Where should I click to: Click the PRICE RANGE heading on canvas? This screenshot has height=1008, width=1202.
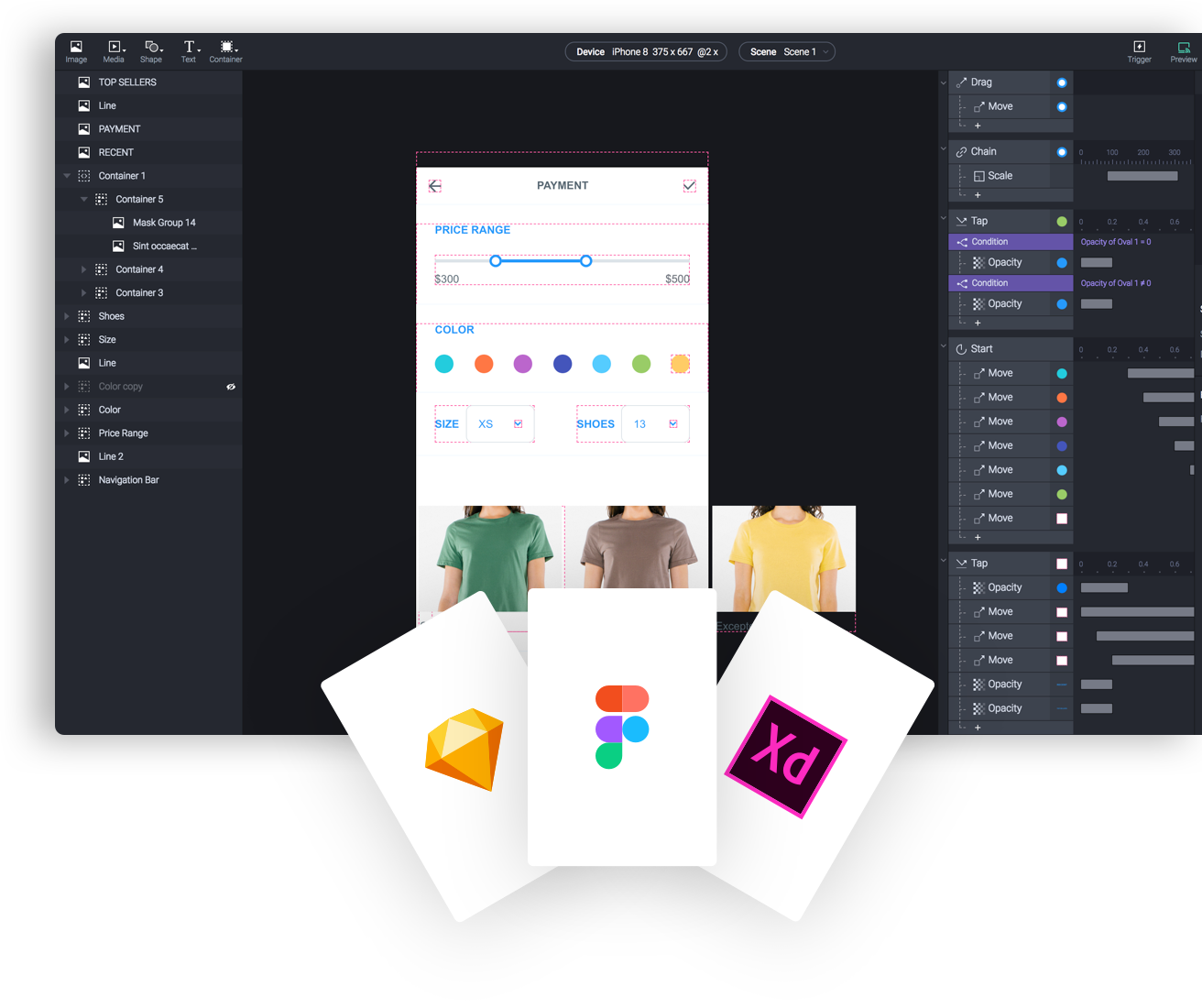[x=473, y=230]
